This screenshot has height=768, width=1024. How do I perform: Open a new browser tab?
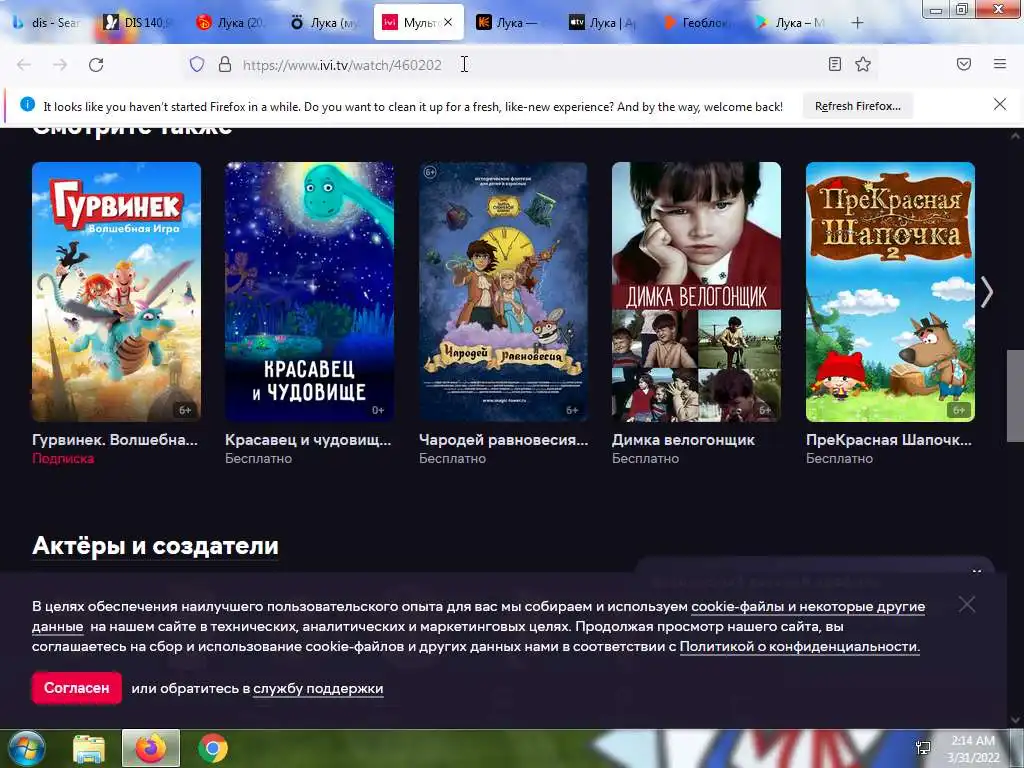click(857, 23)
